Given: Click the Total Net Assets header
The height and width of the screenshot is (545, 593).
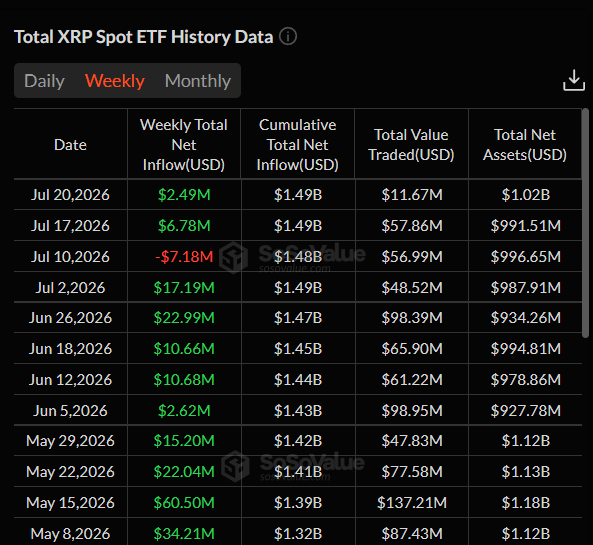Looking at the screenshot, I should (525, 145).
